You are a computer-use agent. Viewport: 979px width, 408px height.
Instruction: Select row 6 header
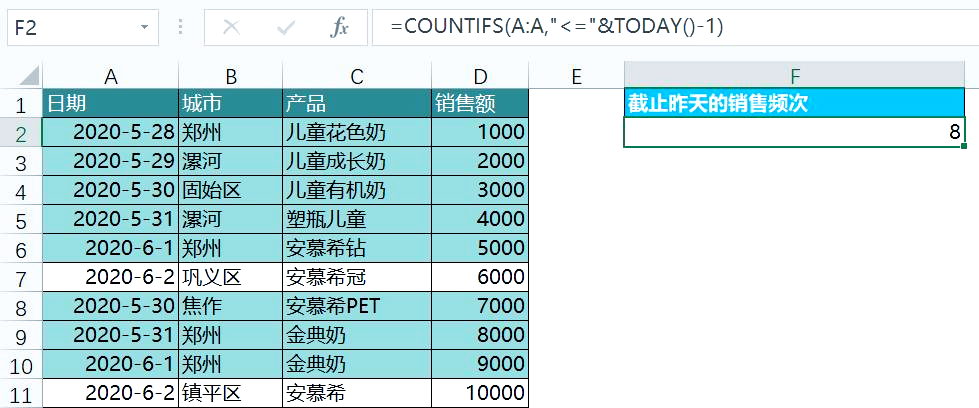21,249
